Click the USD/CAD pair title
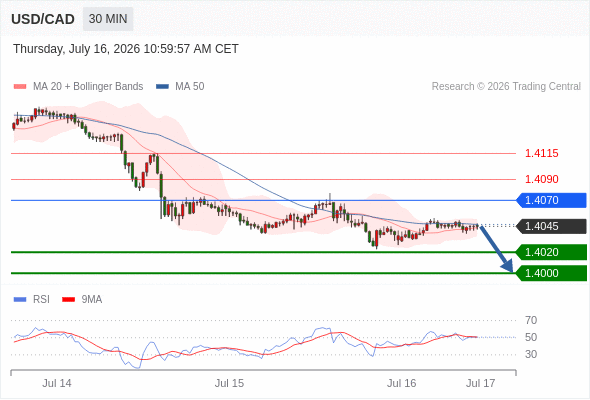The height and width of the screenshot is (400, 590). coord(43,19)
